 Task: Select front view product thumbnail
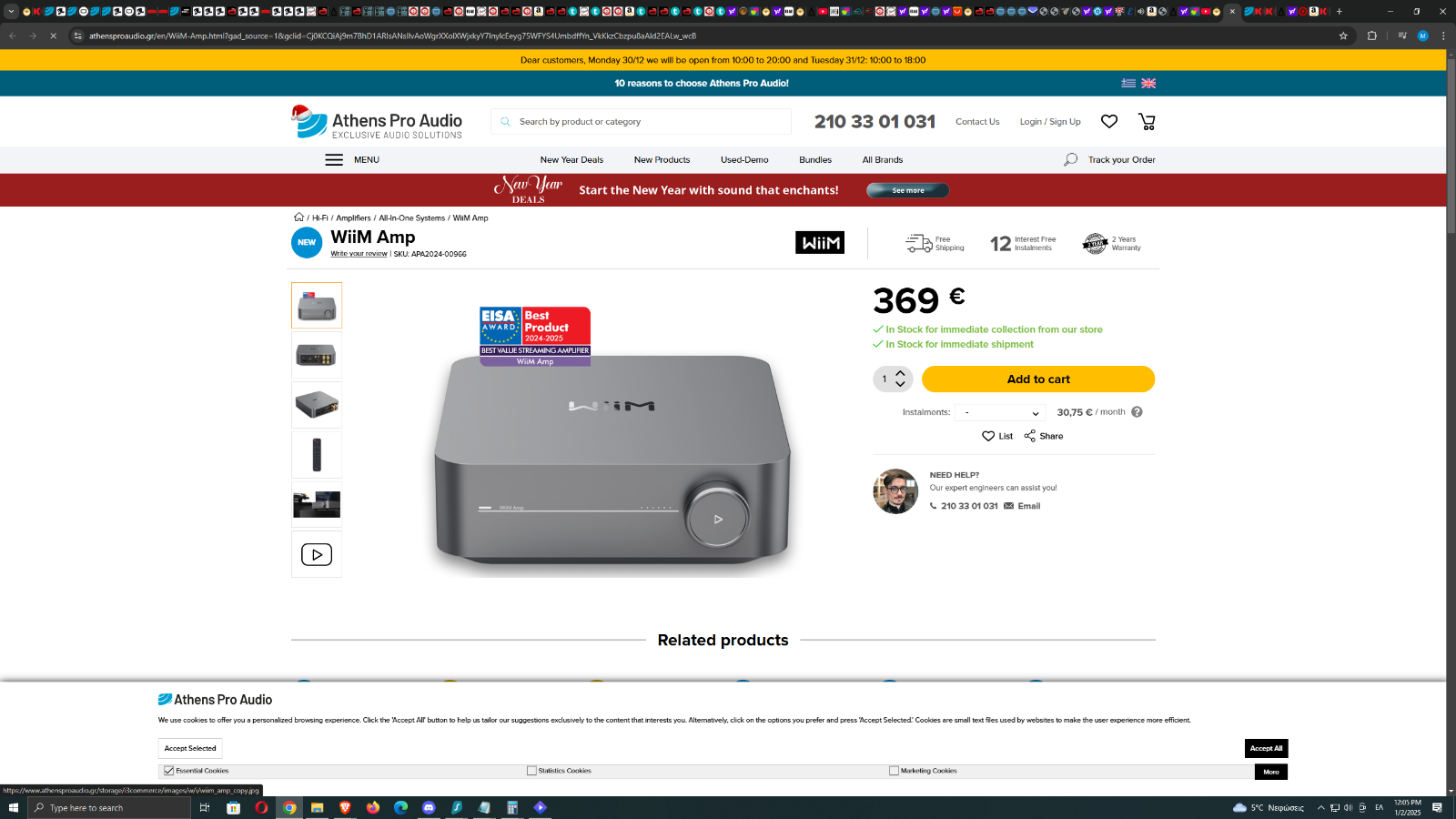click(x=317, y=305)
